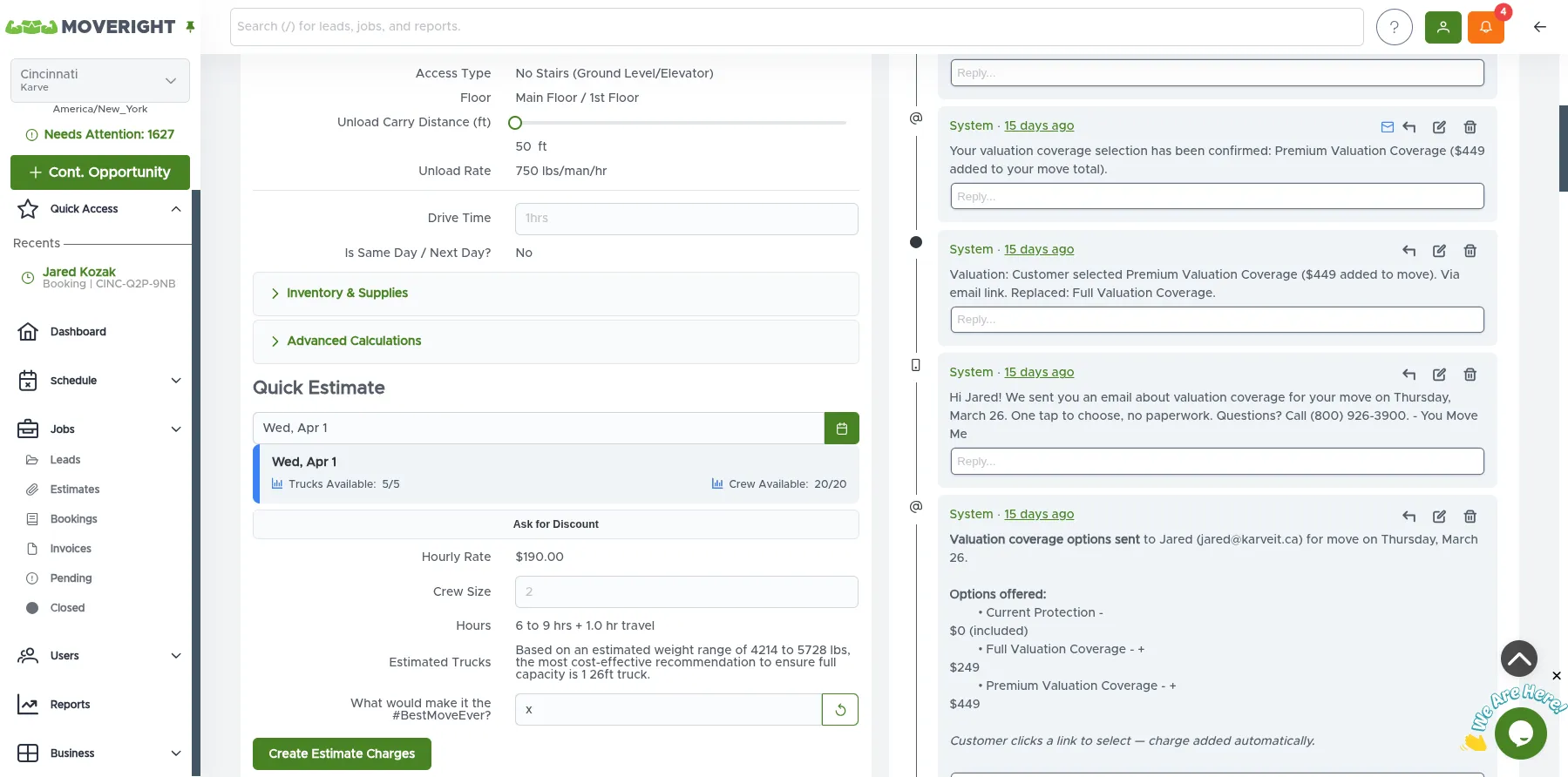Click the green calendar icon beside Wed, Apr 1
This screenshot has height=777, width=1568.
pos(842,429)
